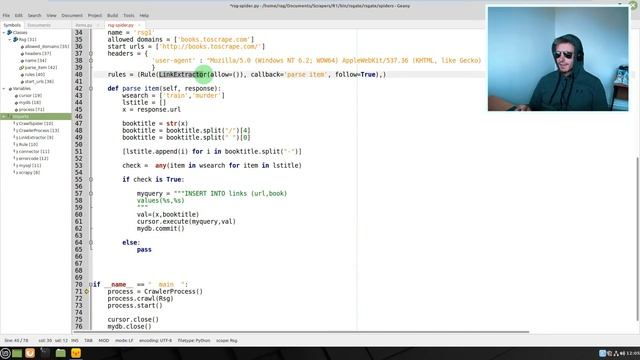
Task: Jump to Rule [10] import
Action: point(28,144)
